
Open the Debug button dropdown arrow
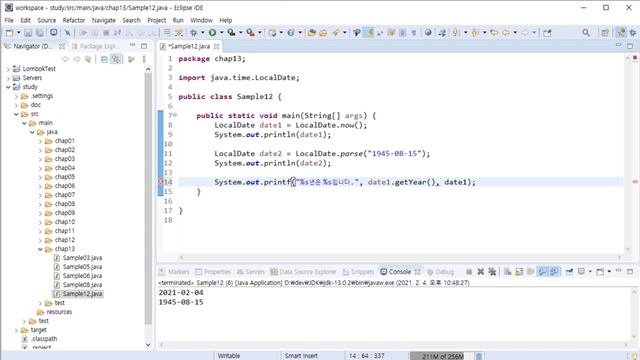202,33
